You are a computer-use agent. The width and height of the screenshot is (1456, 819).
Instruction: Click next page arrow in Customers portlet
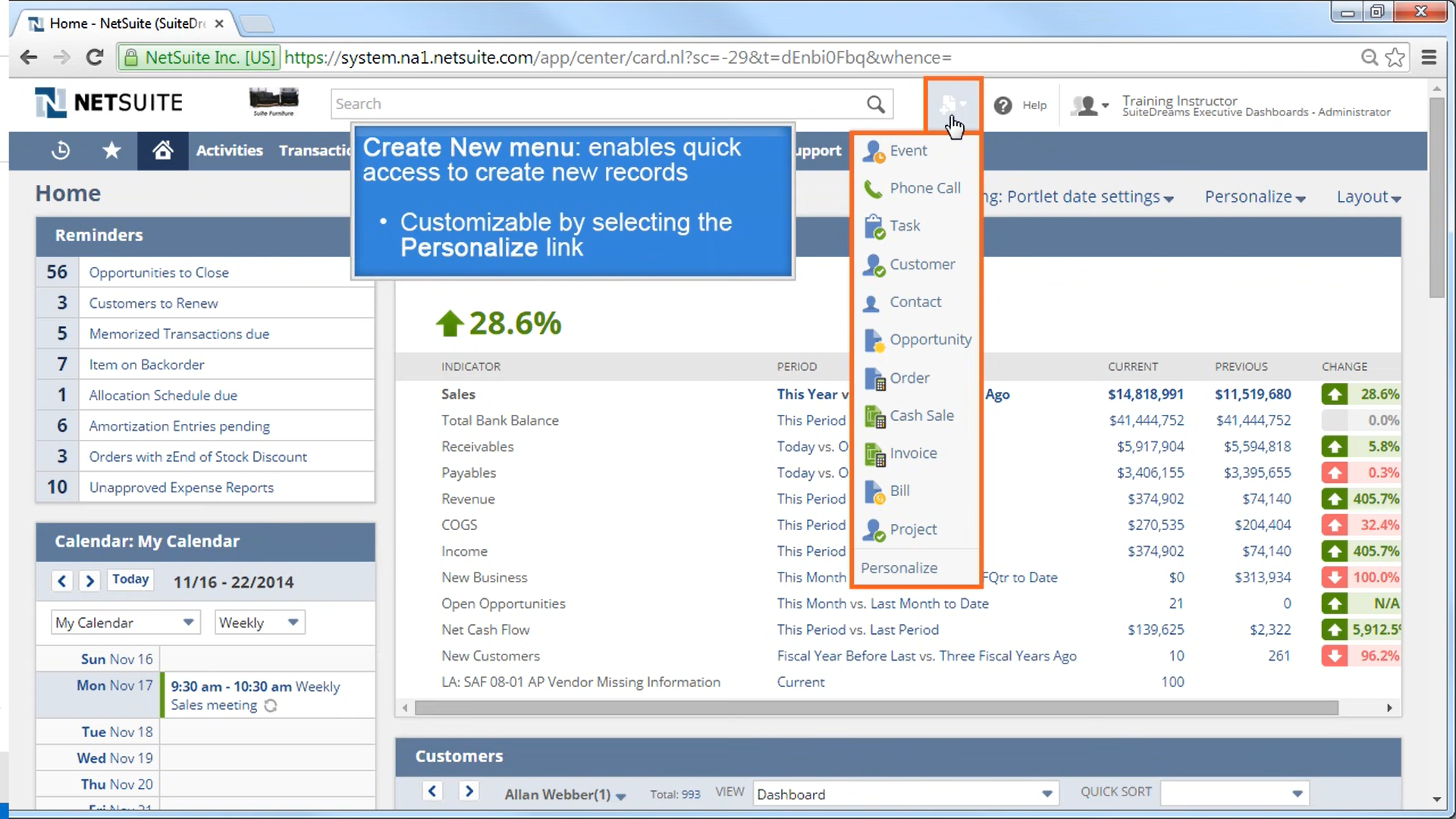click(x=469, y=791)
